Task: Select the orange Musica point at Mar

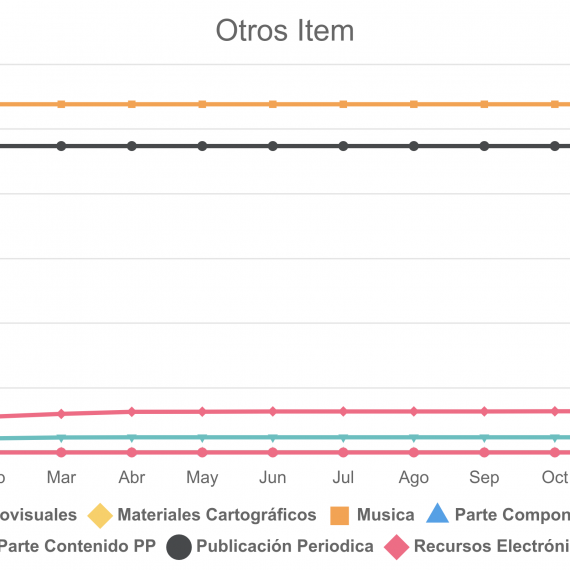Action: tap(61, 104)
